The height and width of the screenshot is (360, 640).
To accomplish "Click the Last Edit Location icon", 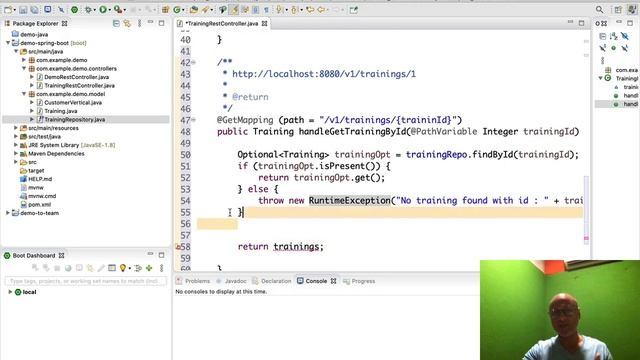I will coord(310,9).
